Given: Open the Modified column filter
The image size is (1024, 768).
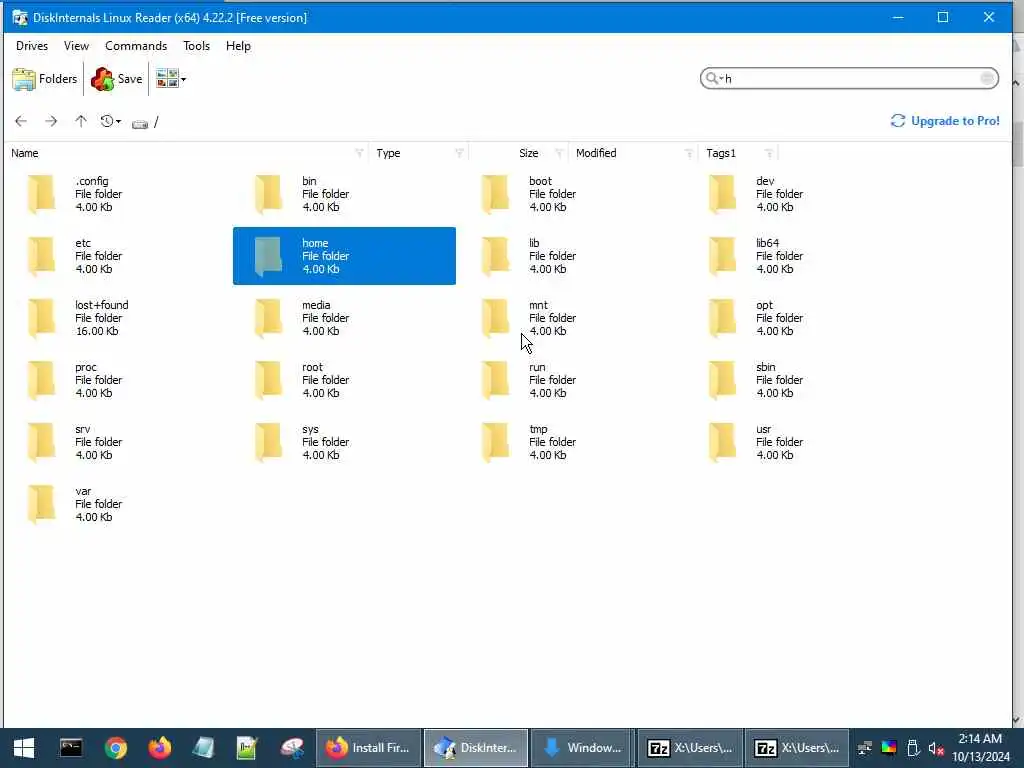Looking at the screenshot, I should tap(689, 153).
